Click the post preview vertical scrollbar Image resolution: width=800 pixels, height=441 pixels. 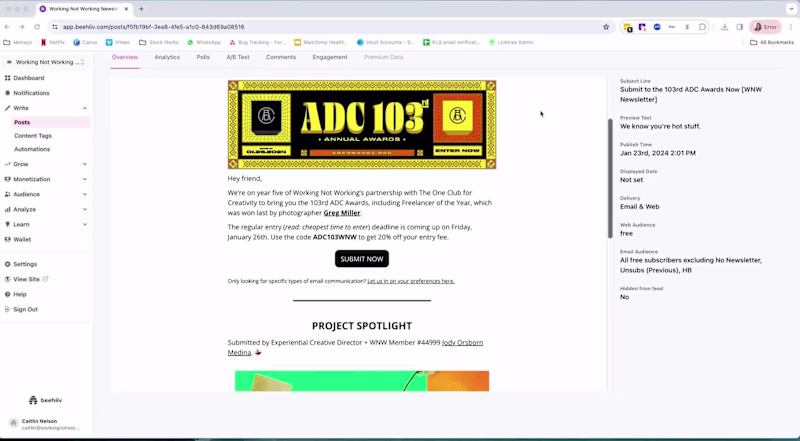coord(610,178)
